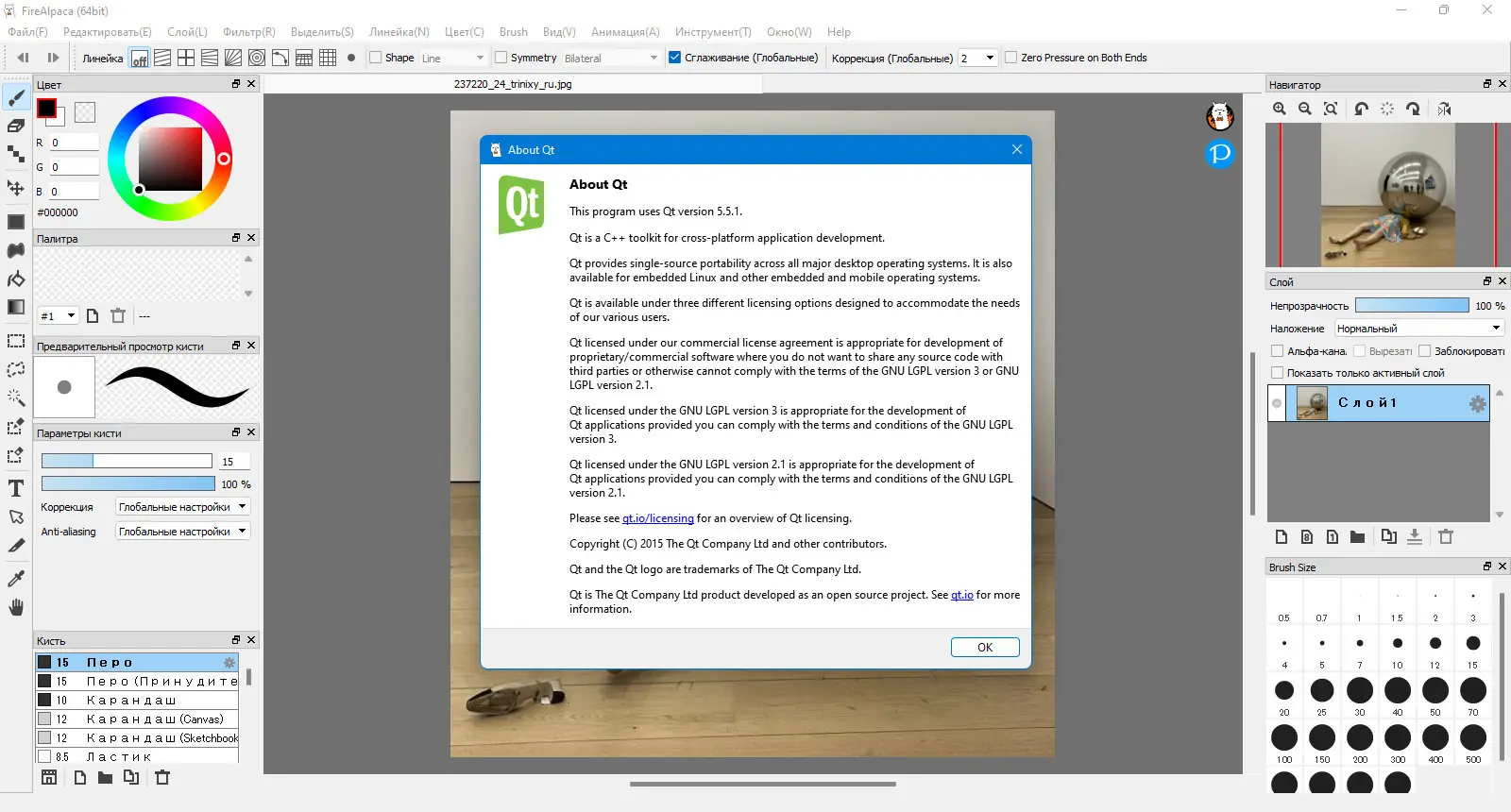Open the Коррекция dropdown in brush parameters

point(182,507)
